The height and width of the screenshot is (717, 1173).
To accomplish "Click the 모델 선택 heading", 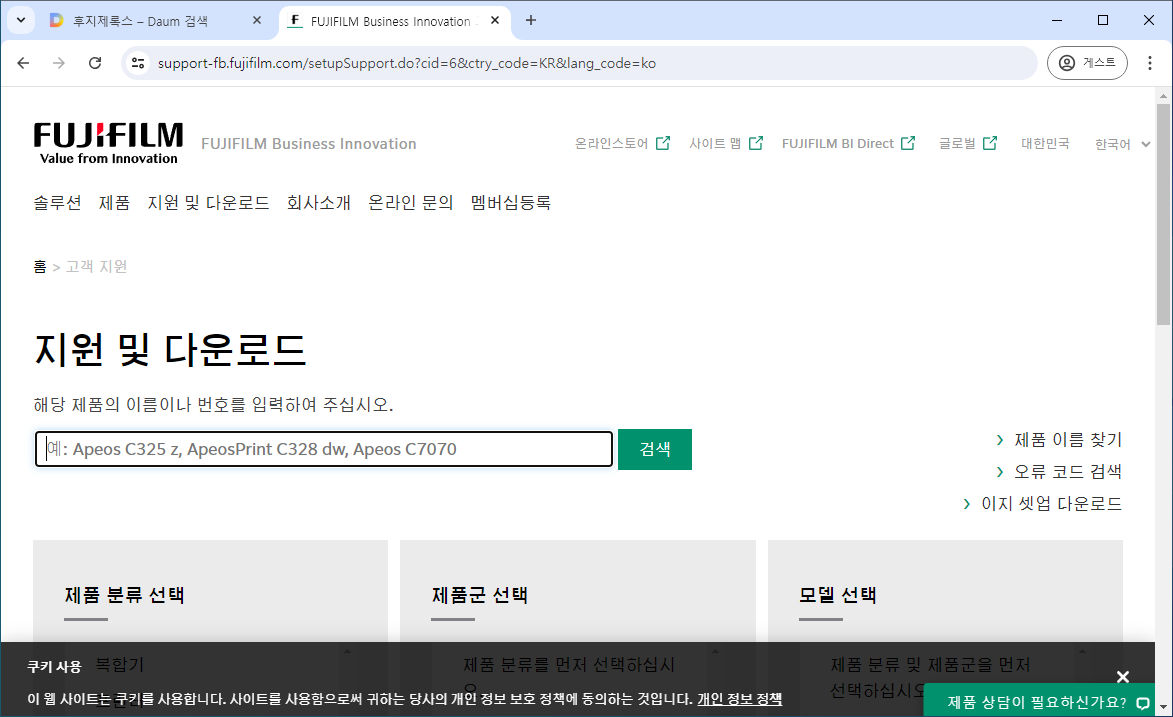I will (x=838, y=595).
